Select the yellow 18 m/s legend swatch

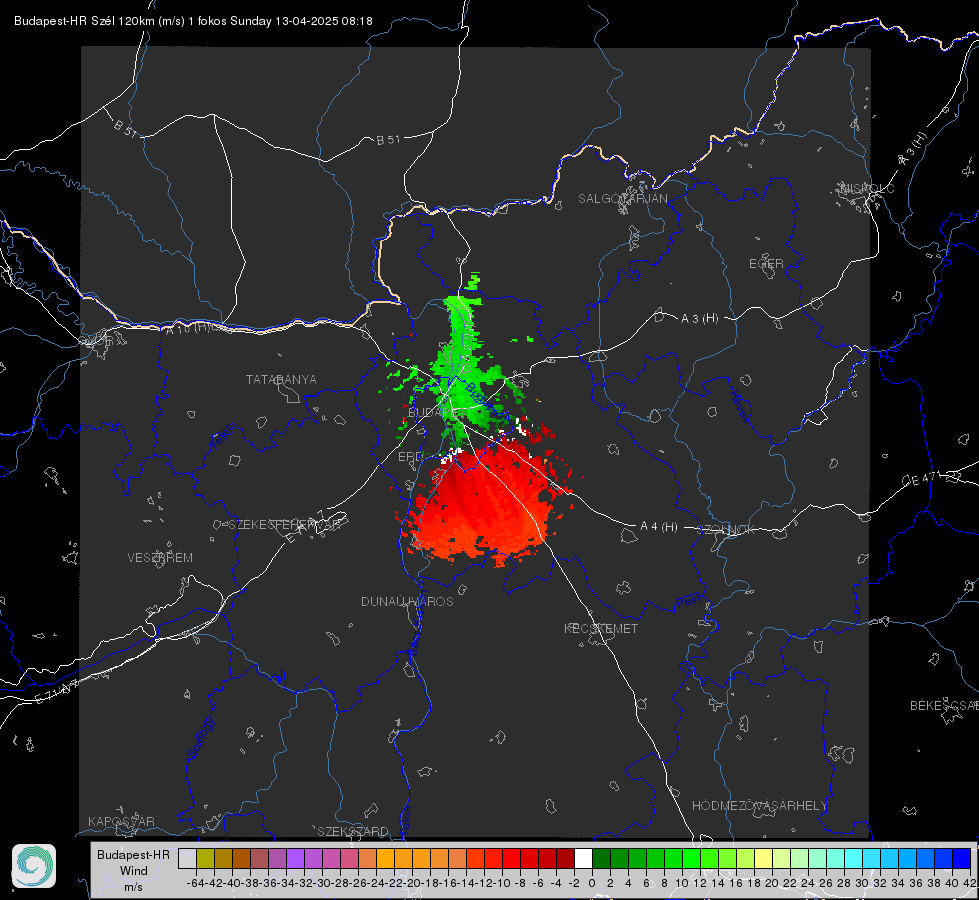[x=764, y=858]
